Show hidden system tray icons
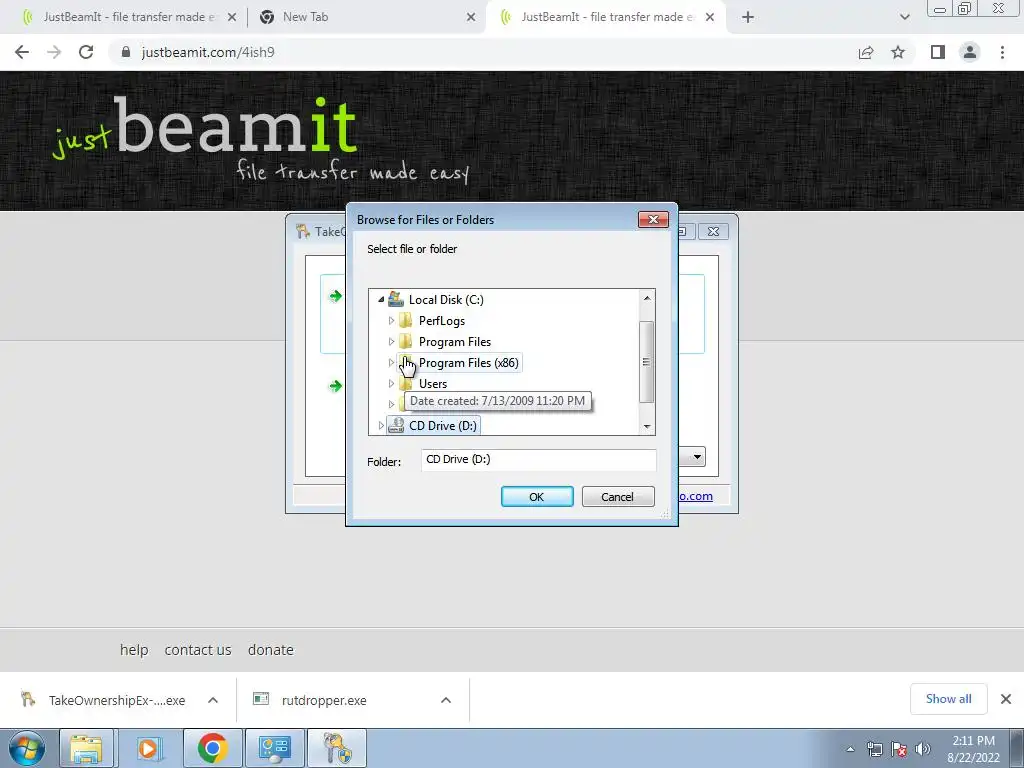 850,749
